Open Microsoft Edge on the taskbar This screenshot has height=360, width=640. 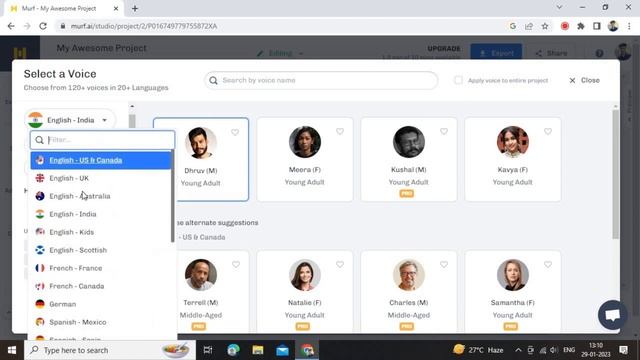[x=233, y=350]
